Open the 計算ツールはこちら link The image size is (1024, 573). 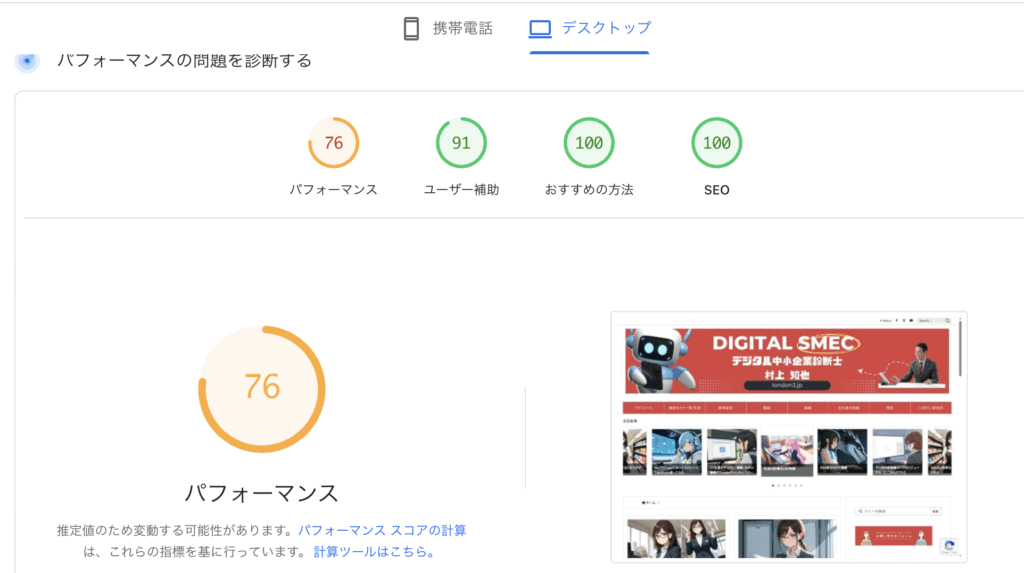click(x=374, y=551)
